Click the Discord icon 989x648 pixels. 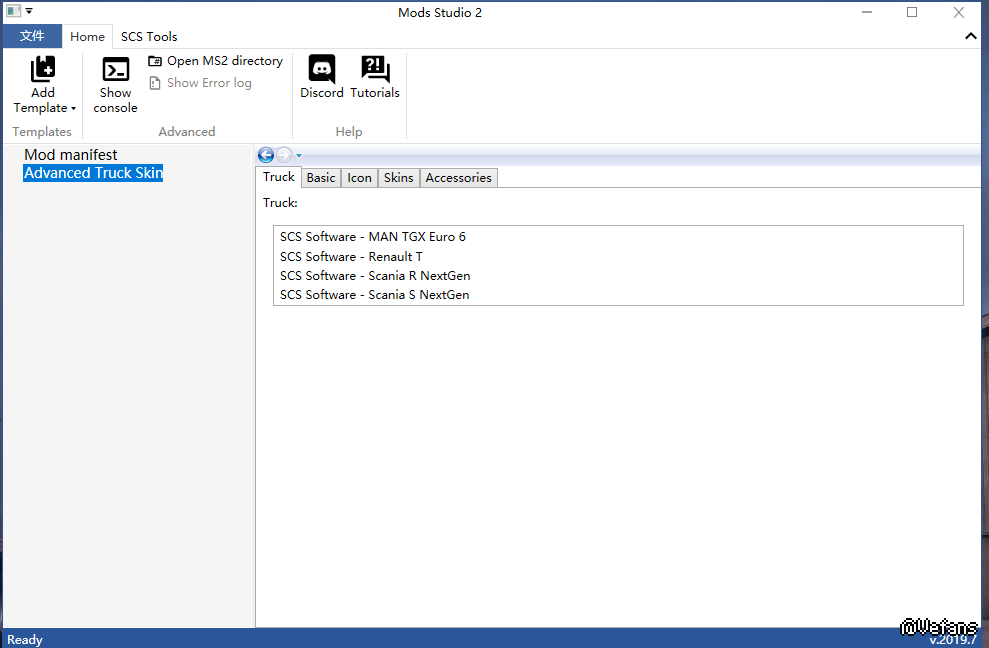tap(322, 70)
